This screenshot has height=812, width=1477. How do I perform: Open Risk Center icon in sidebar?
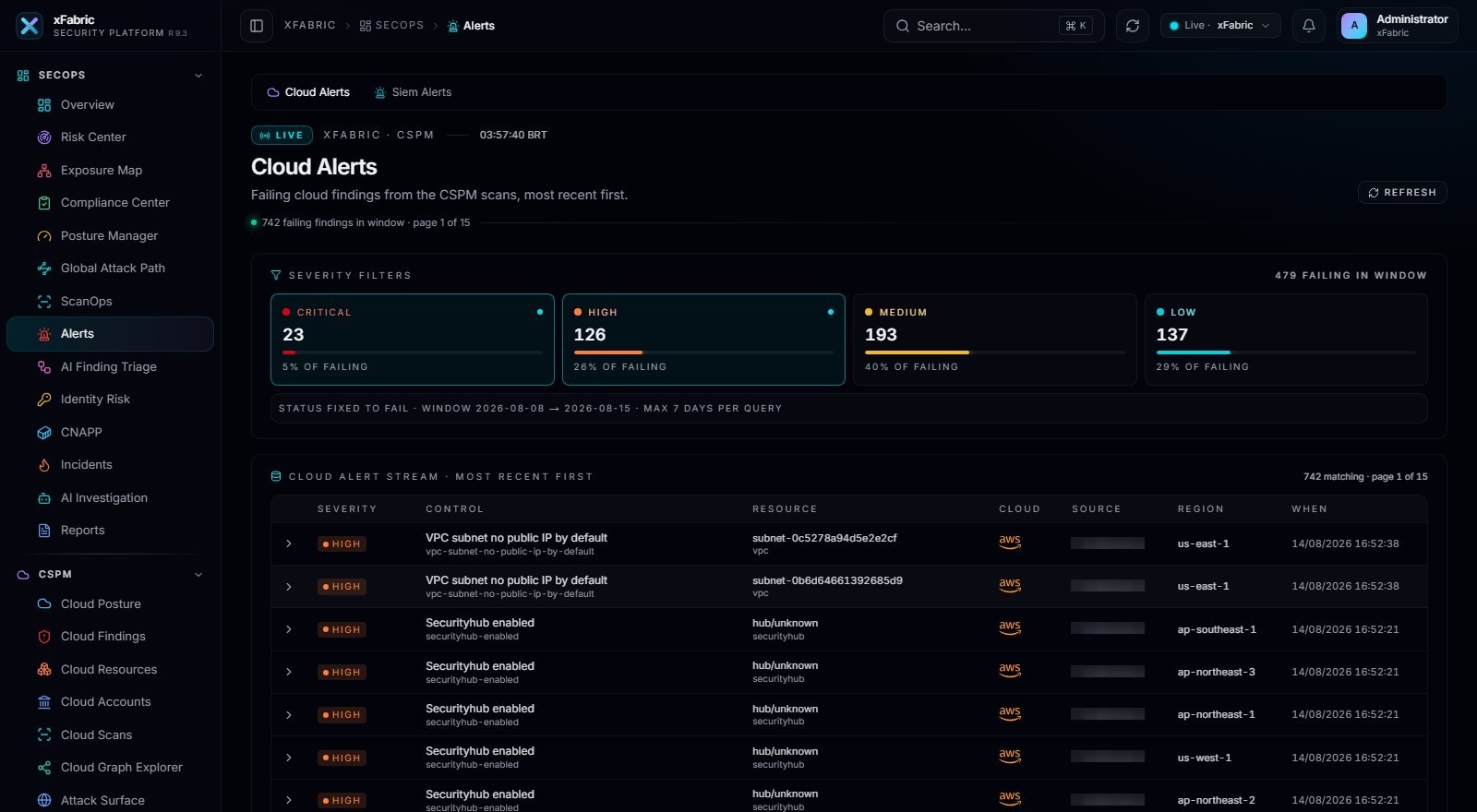[43, 137]
